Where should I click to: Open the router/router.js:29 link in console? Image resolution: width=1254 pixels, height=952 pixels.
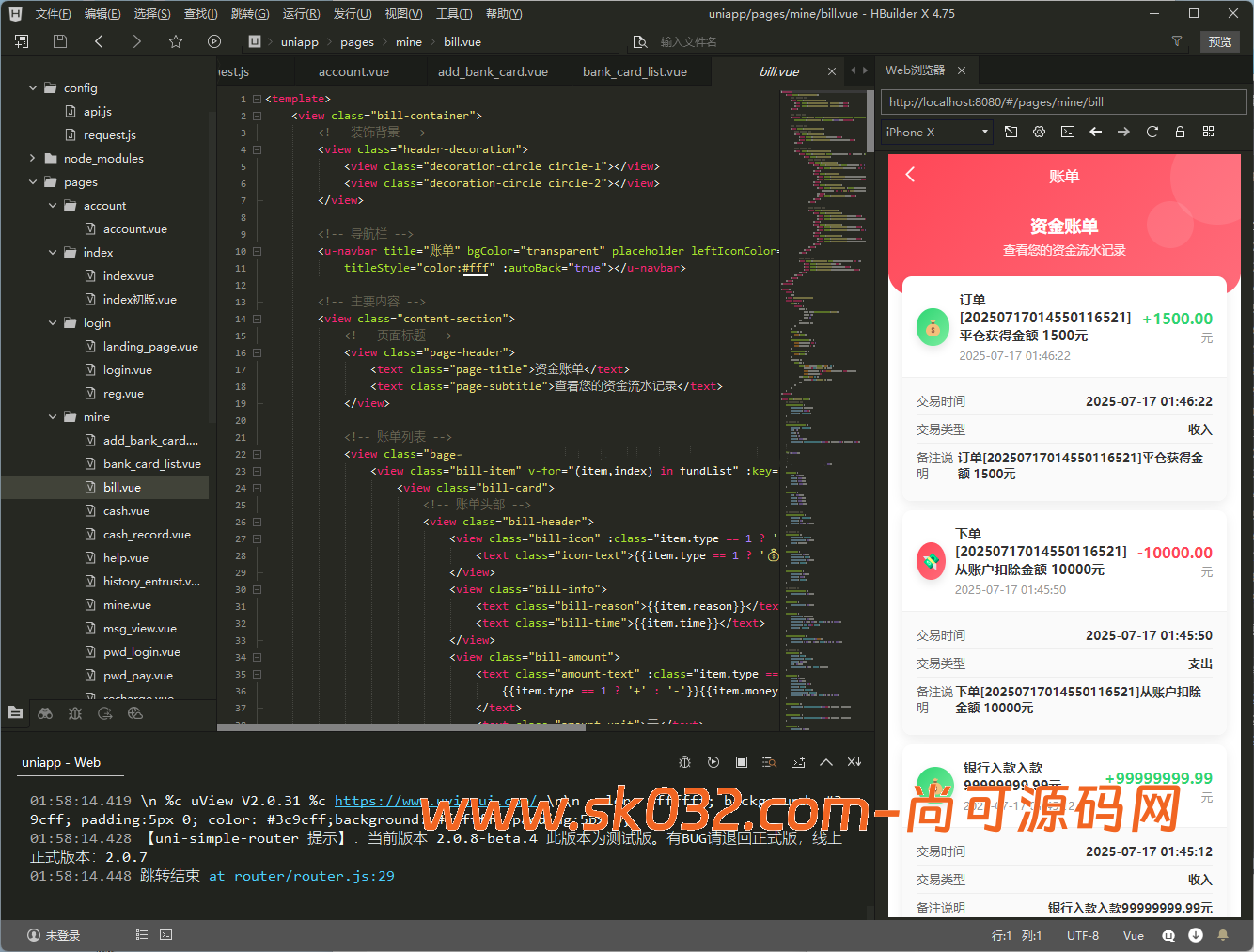(x=301, y=876)
